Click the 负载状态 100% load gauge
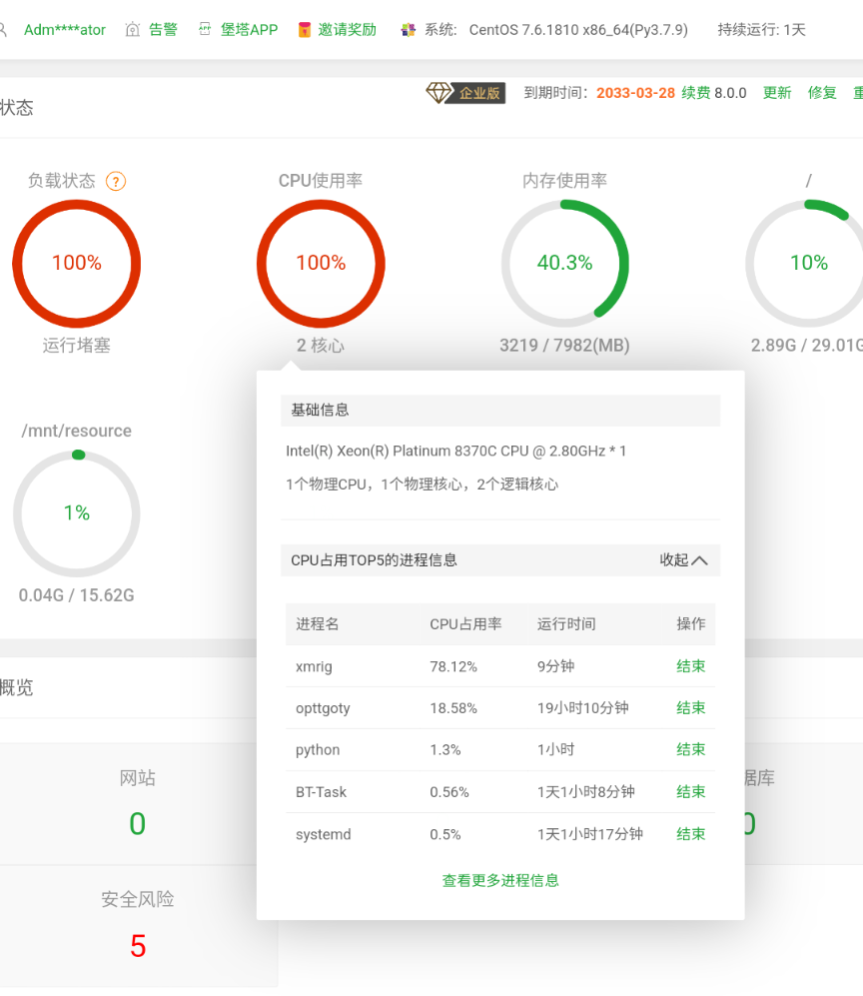Image resolution: width=863 pixels, height=996 pixels. pos(77,263)
